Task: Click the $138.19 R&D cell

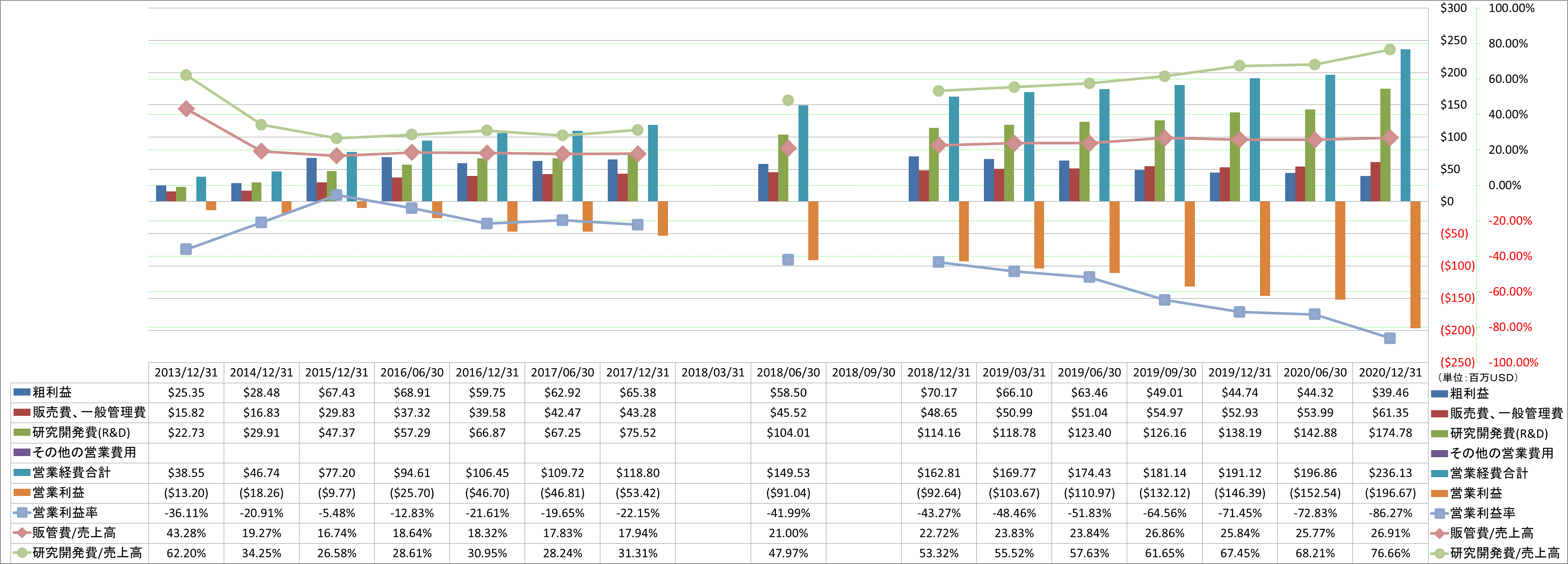Action: 1240,432
